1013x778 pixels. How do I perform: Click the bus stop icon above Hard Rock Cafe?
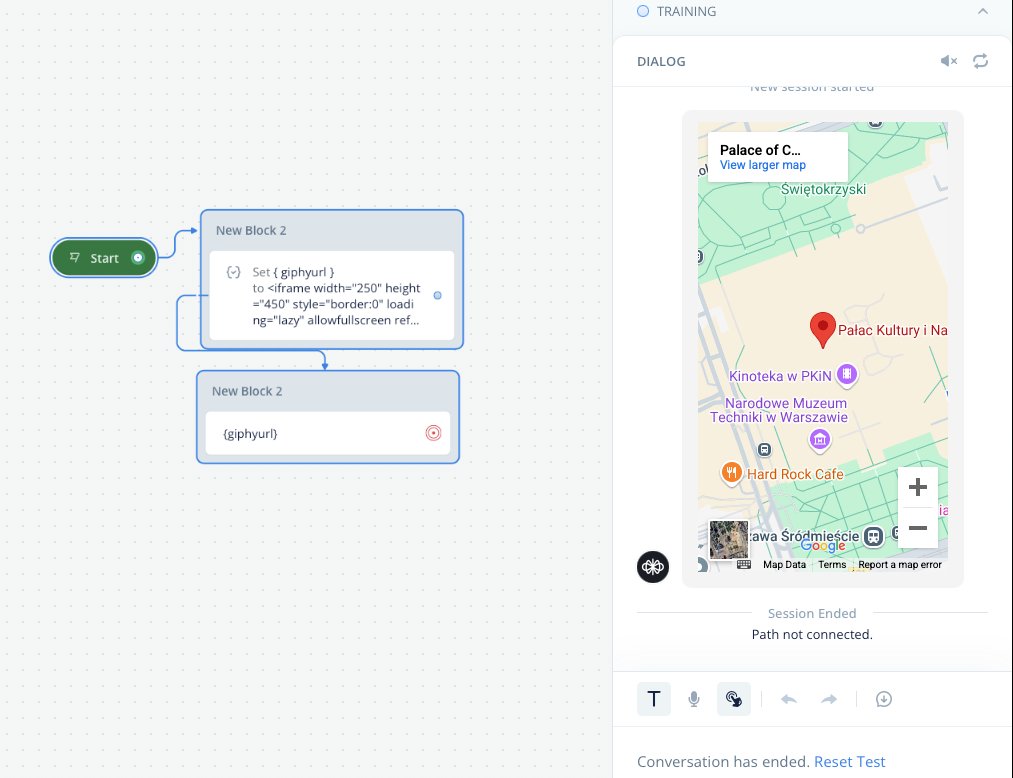coord(764,449)
